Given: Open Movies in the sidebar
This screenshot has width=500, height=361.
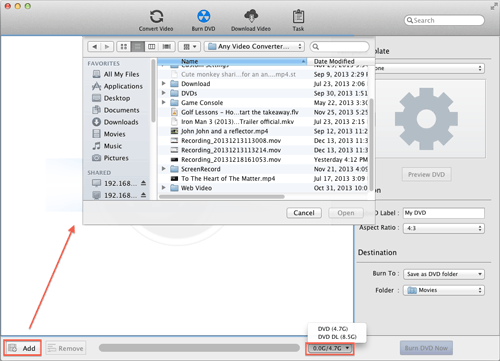Looking at the screenshot, I should click(109, 134).
